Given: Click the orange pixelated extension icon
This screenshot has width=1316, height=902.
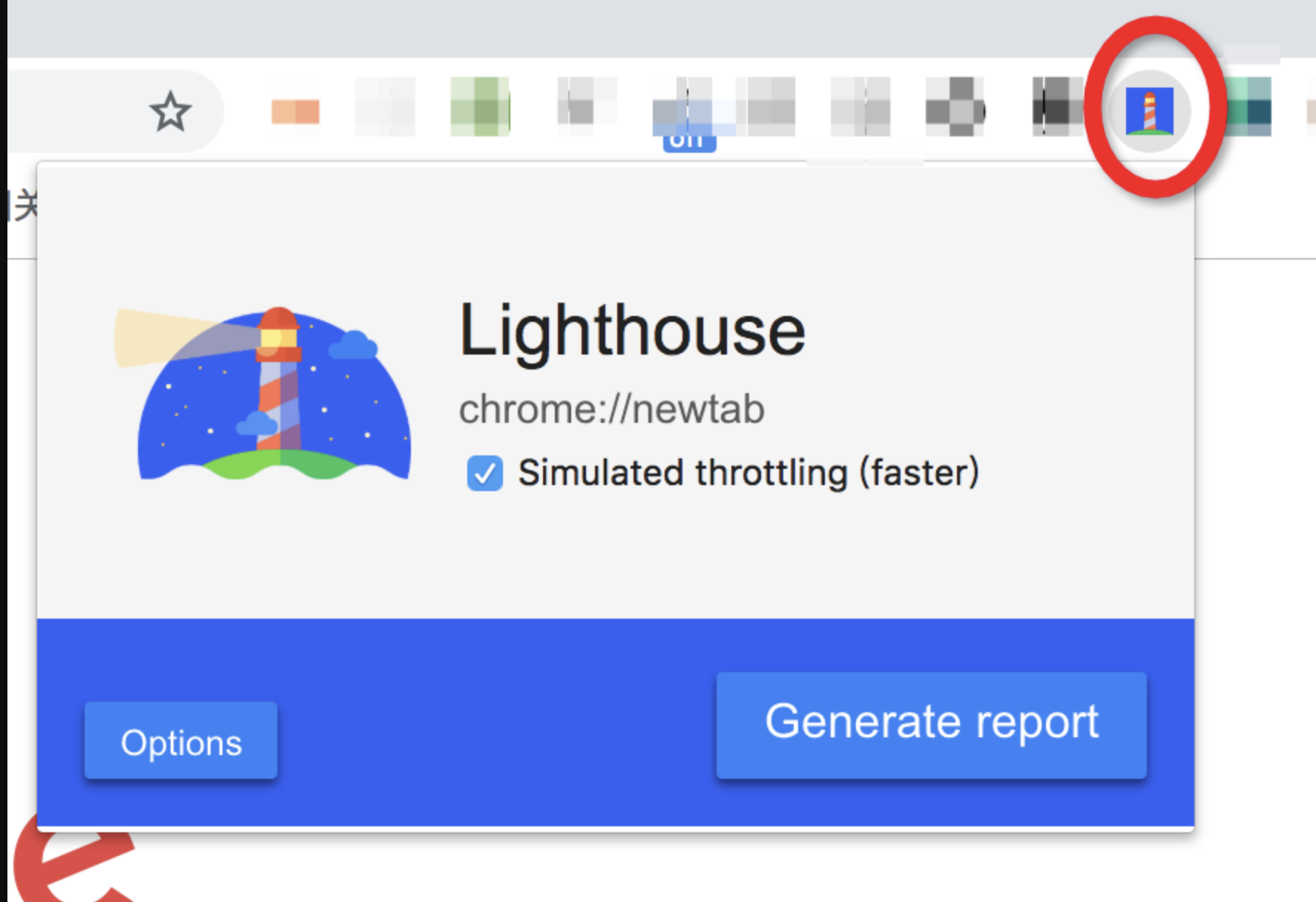Looking at the screenshot, I should [x=295, y=112].
